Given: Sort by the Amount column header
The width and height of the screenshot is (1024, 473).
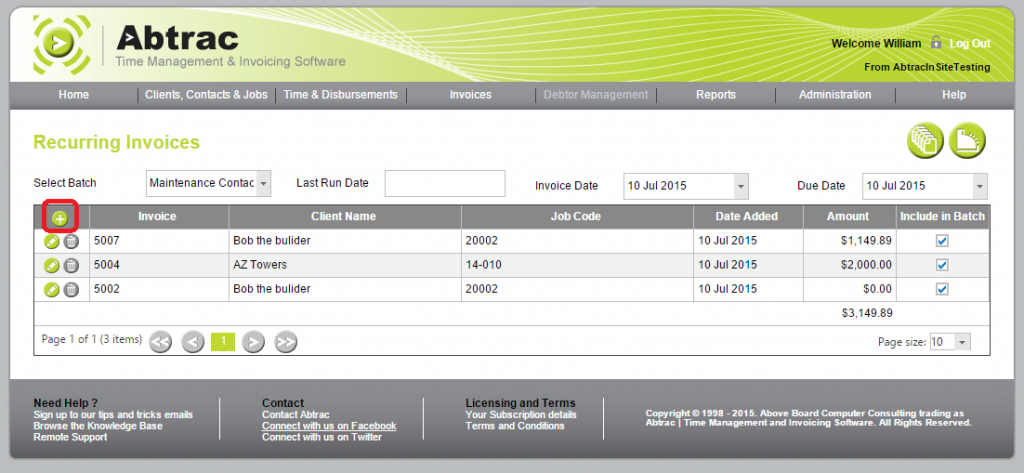Looking at the screenshot, I should click(x=848, y=216).
